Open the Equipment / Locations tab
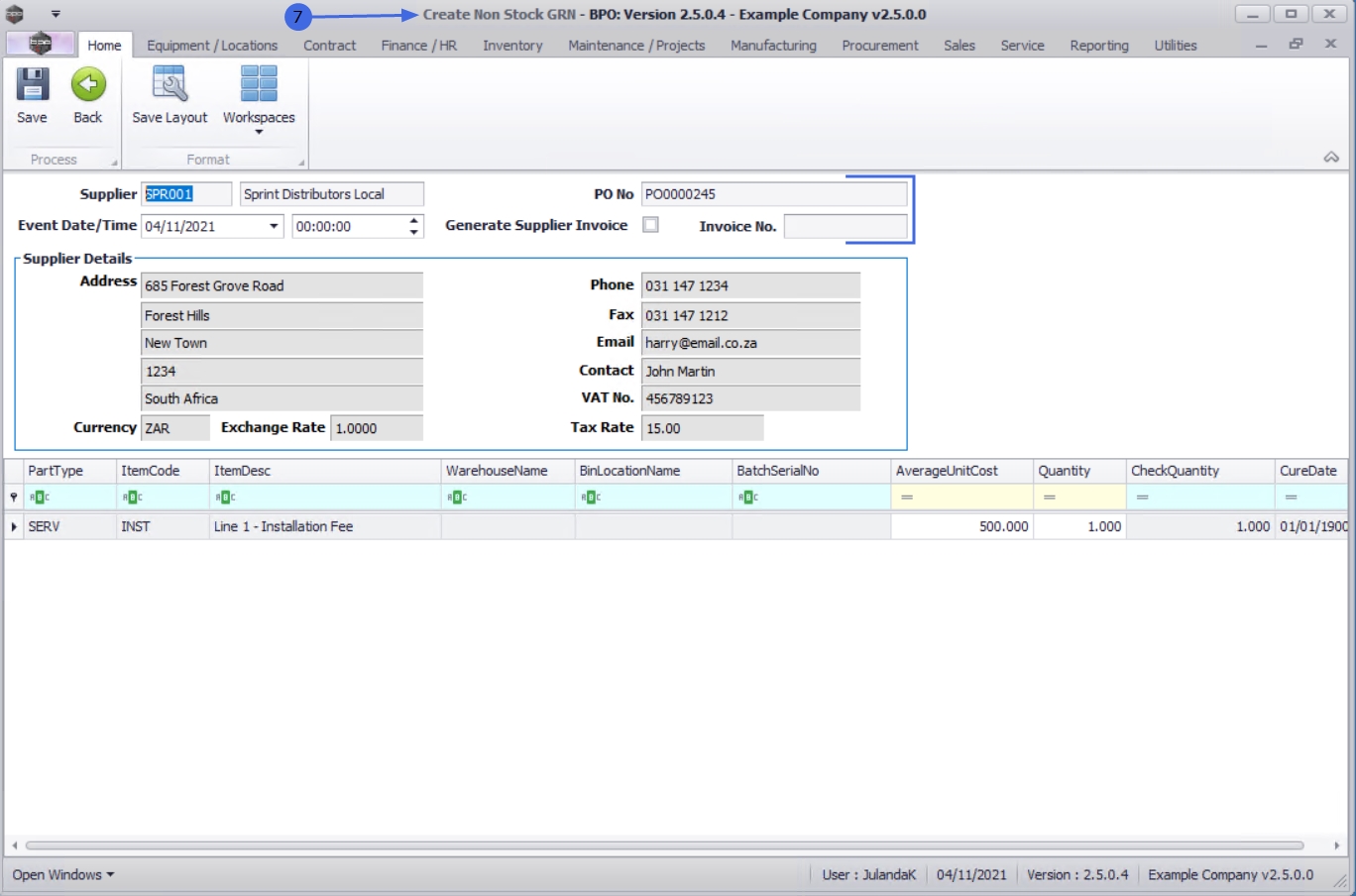The height and width of the screenshot is (896, 1356). [x=212, y=46]
